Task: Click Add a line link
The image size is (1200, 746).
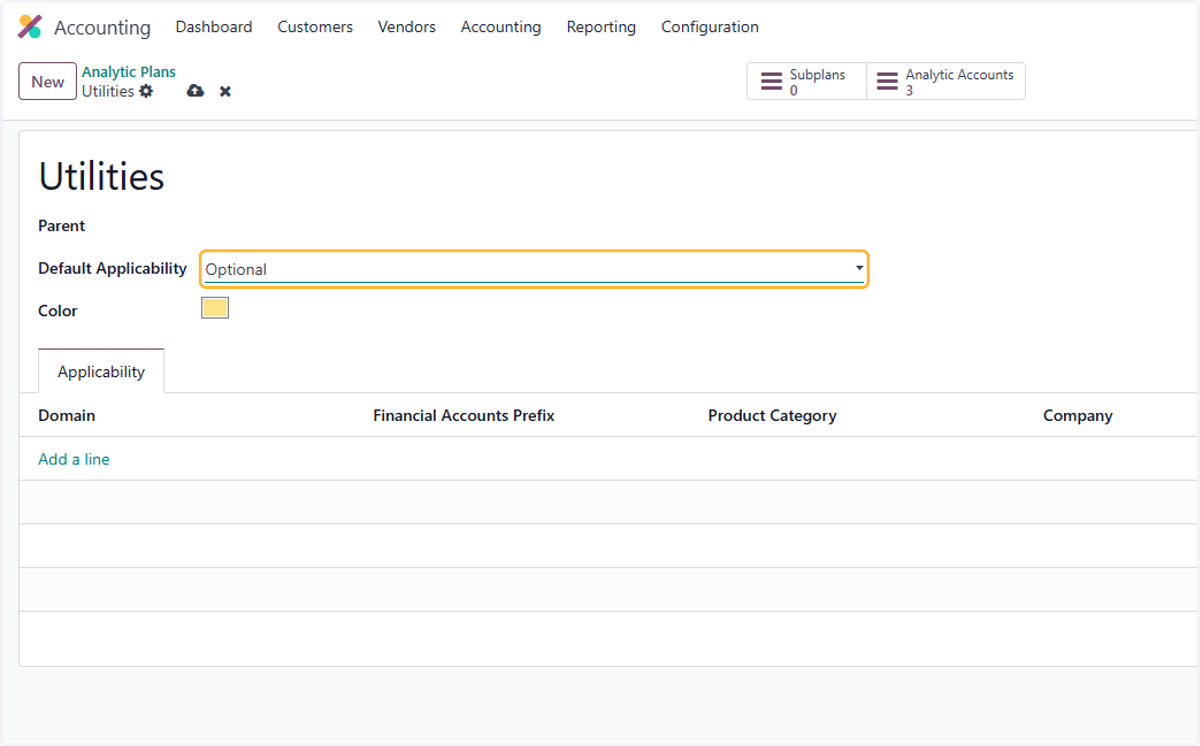Action: (x=74, y=459)
